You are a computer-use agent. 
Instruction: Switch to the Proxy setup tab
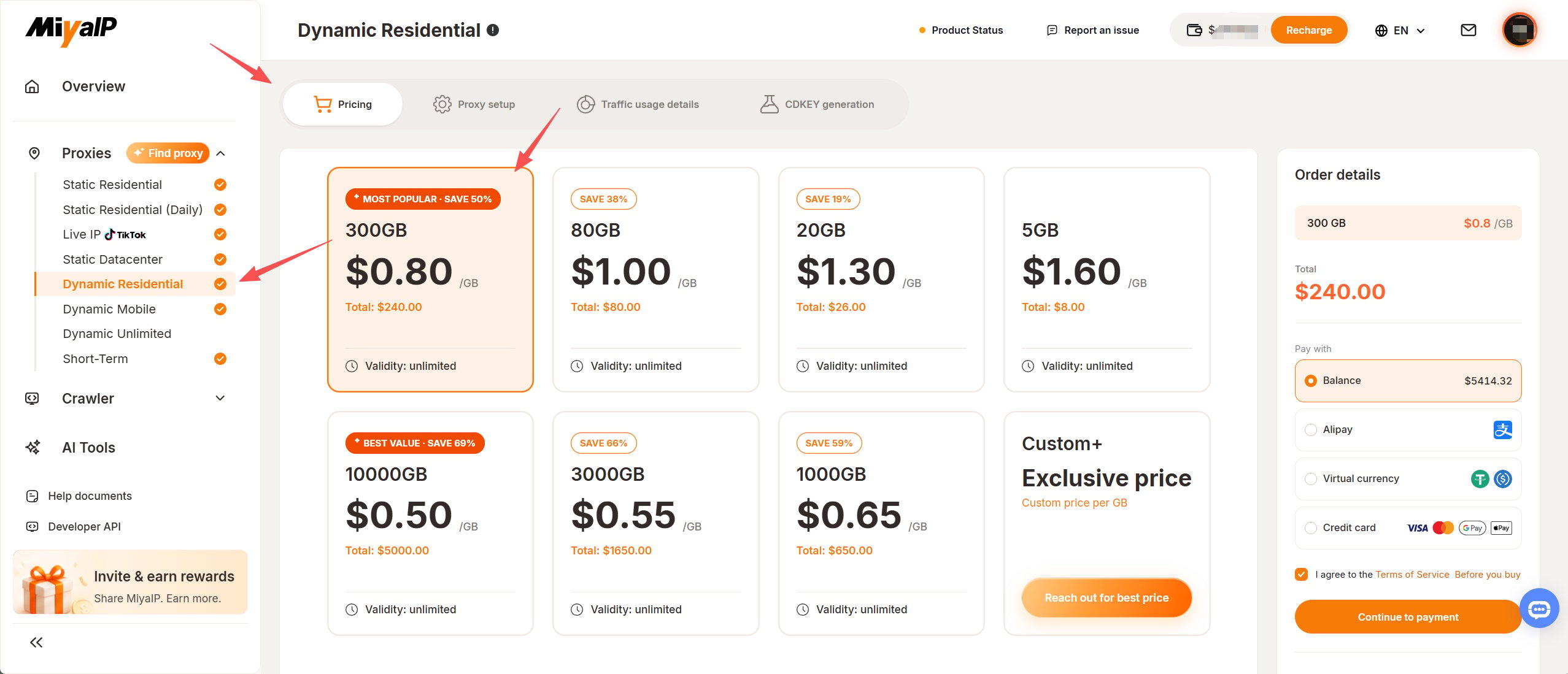(x=474, y=104)
